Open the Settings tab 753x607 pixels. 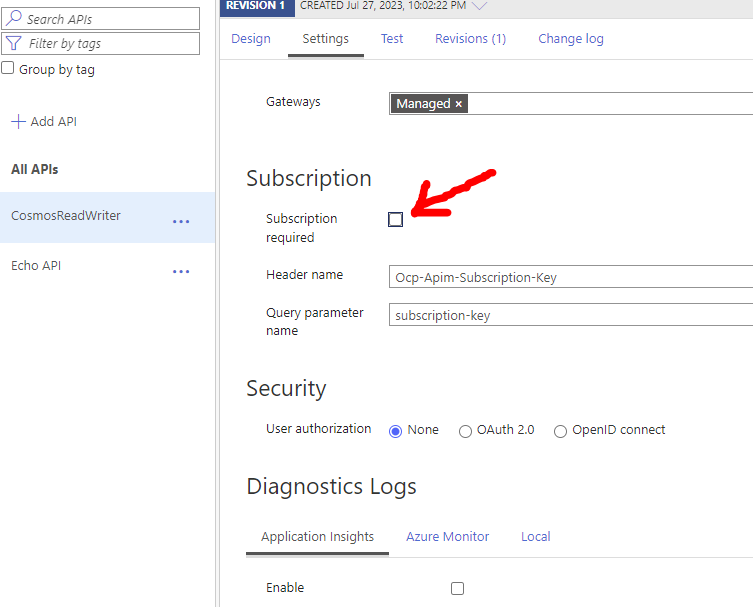[326, 38]
